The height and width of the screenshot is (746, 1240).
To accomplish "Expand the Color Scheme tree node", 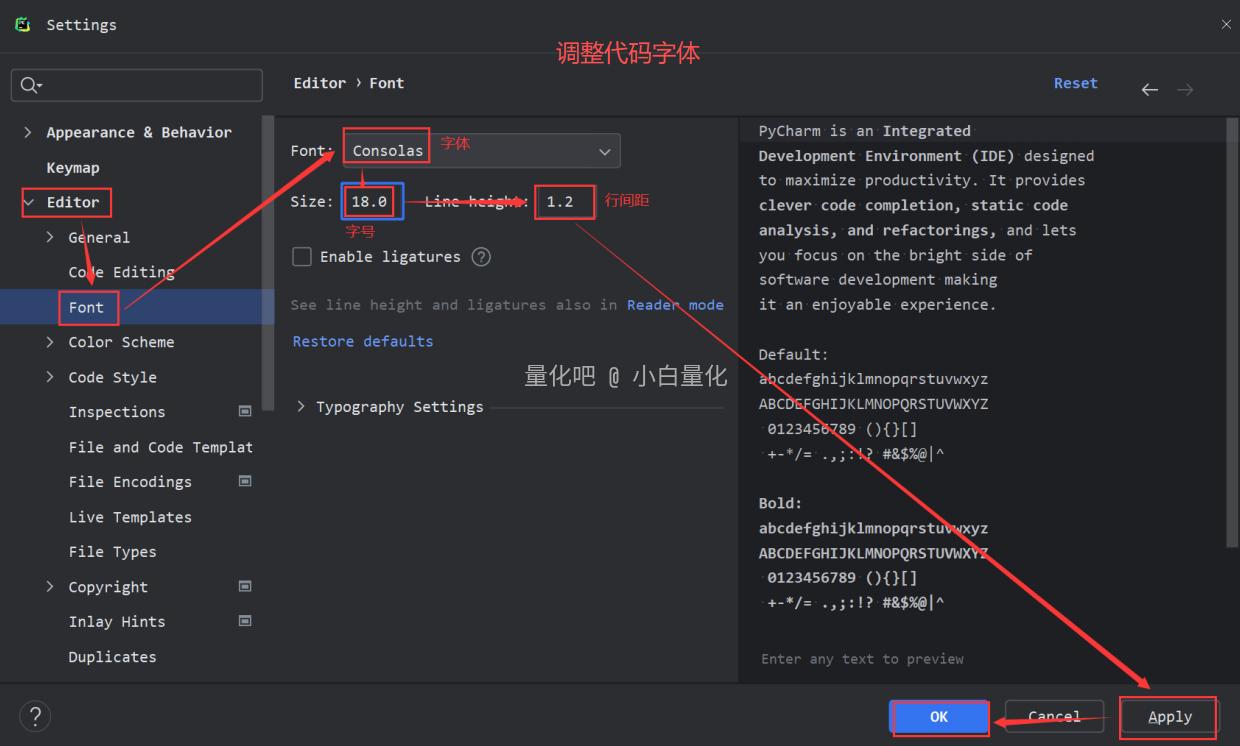I will (x=50, y=342).
